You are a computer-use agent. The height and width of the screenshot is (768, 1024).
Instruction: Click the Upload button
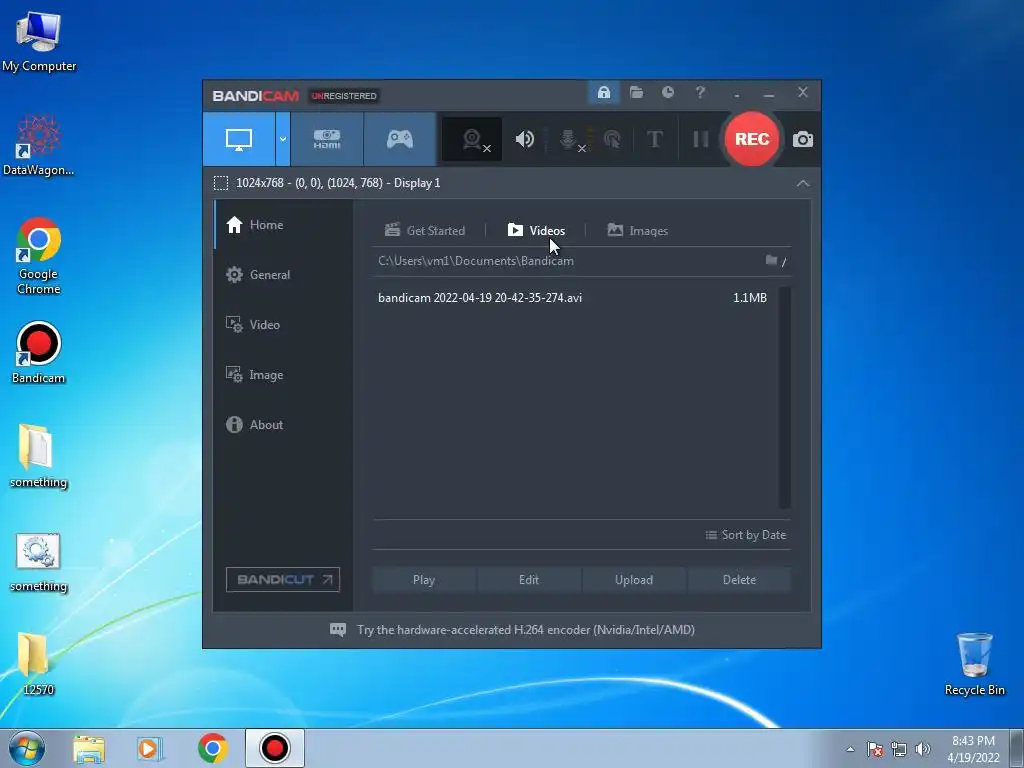[633, 580]
